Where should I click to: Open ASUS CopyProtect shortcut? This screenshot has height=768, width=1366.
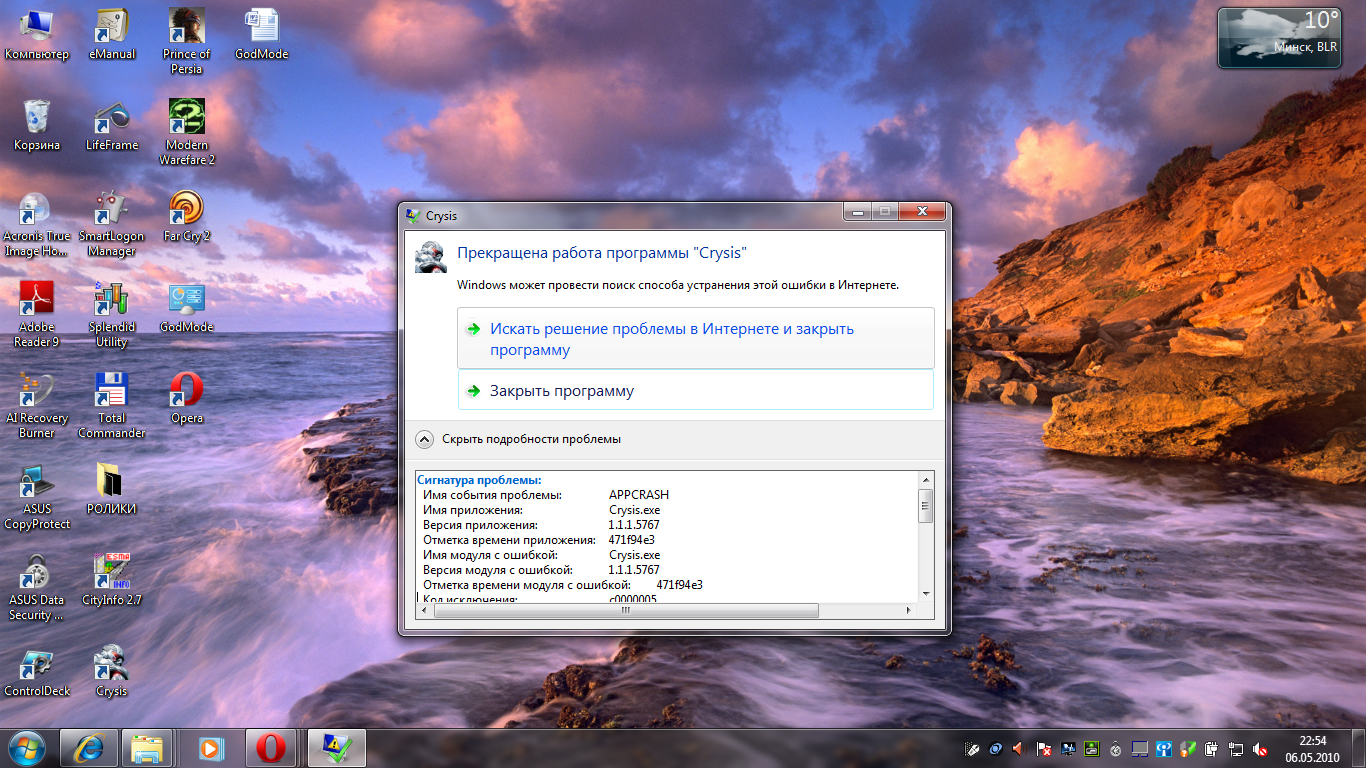coord(37,497)
